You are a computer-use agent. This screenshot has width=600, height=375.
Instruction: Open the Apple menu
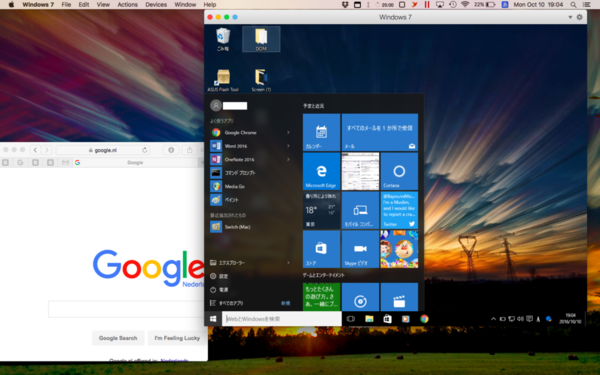(11, 5)
